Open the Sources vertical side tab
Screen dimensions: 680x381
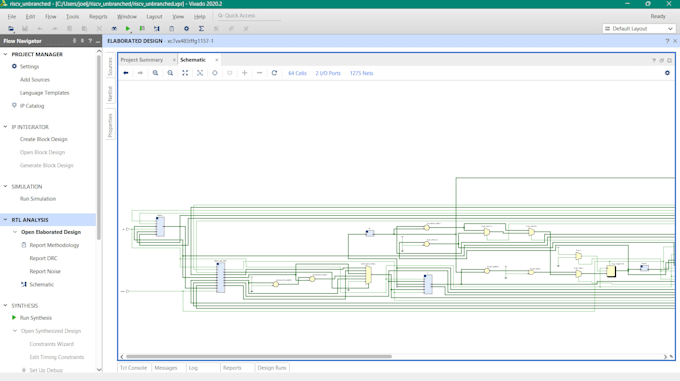coord(110,66)
